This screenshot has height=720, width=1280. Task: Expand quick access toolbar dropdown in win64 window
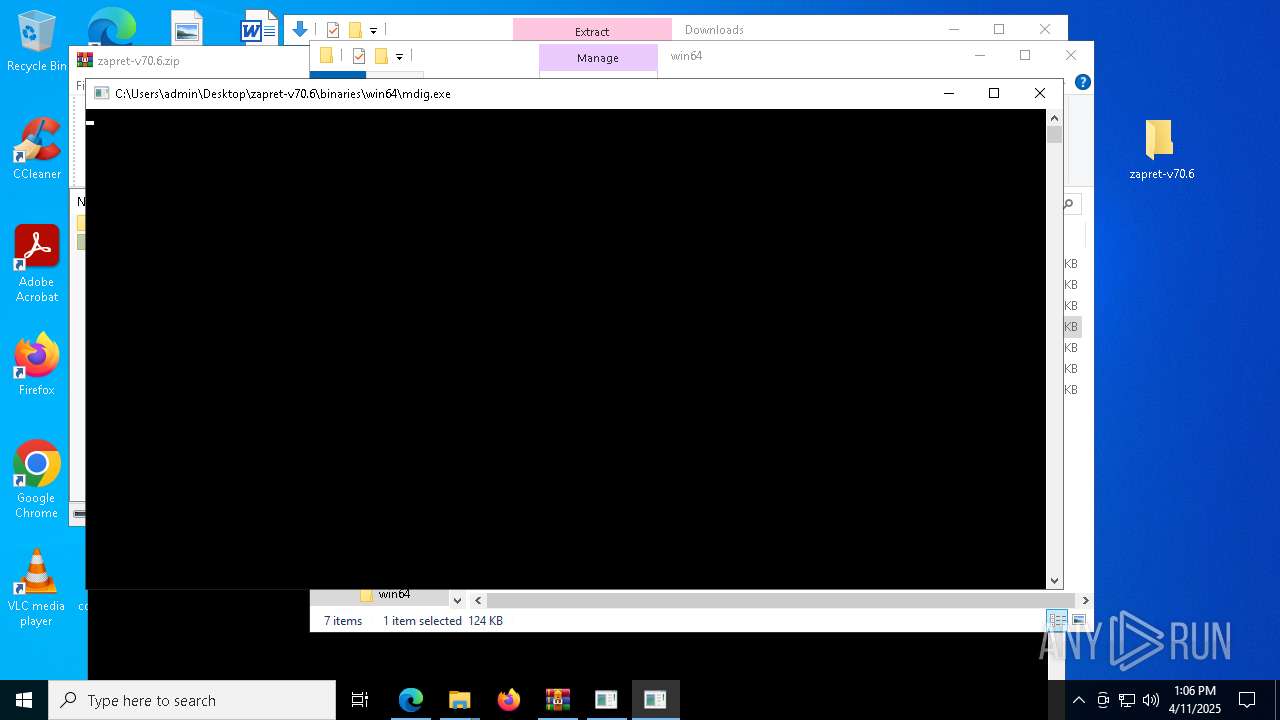[399, 57]
